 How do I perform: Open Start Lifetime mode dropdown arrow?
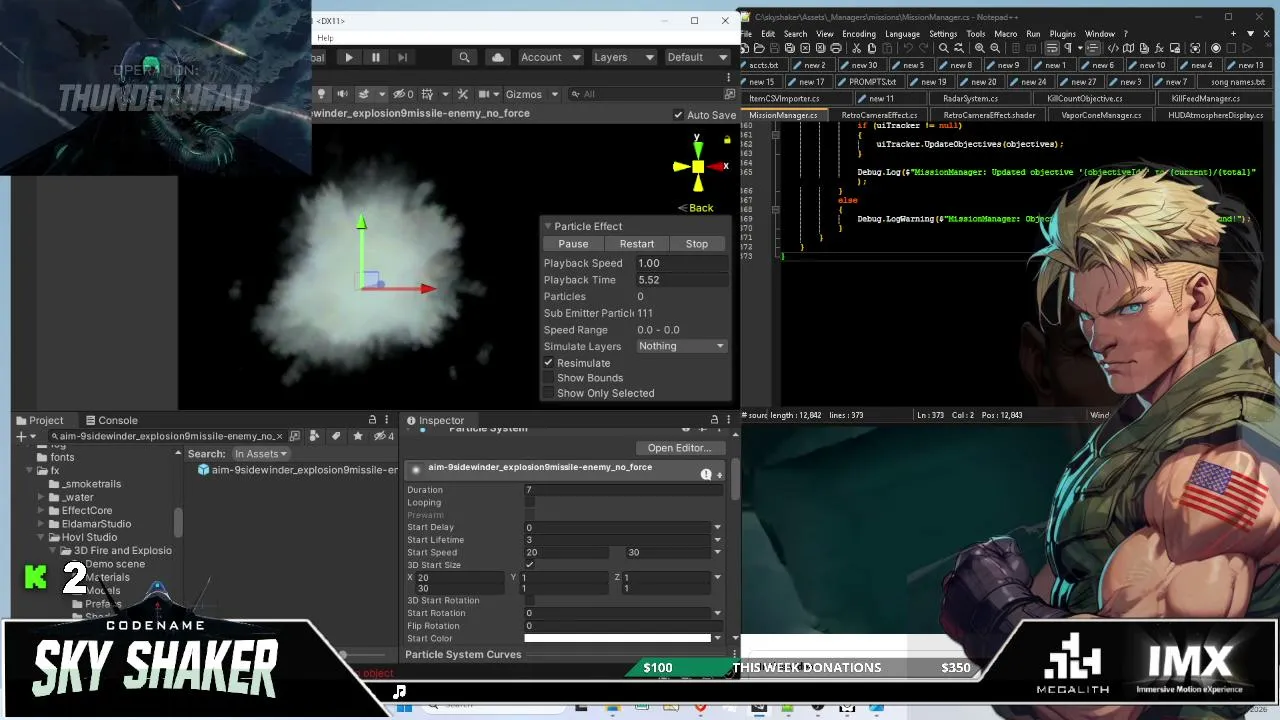tap(717, 540)
